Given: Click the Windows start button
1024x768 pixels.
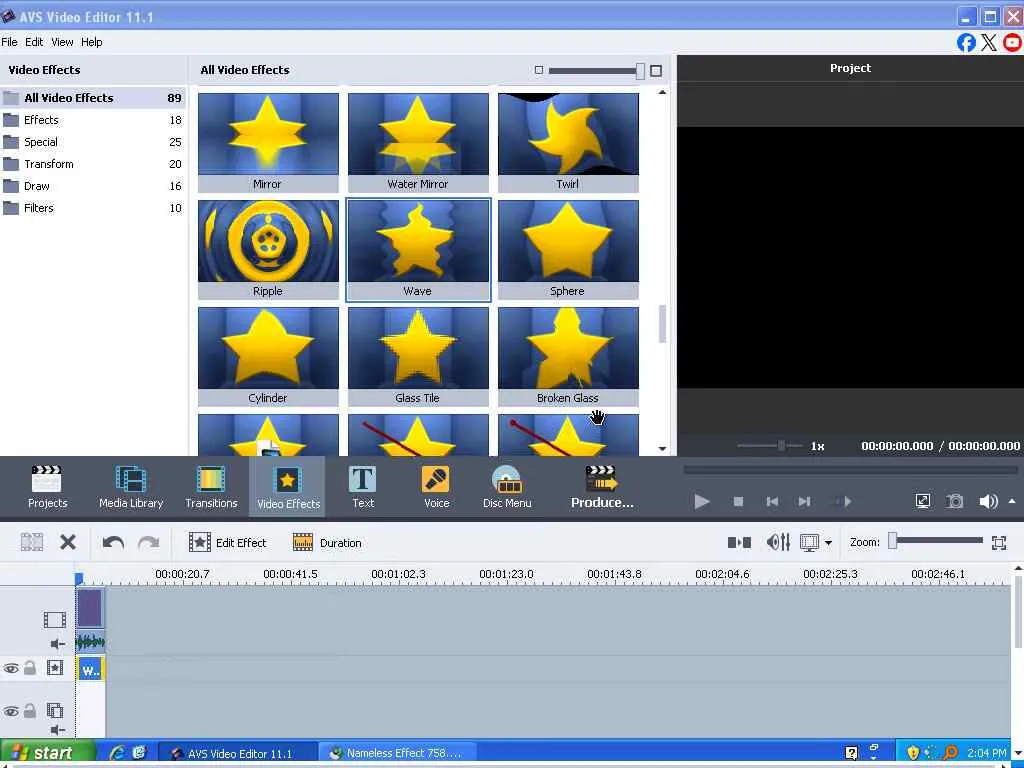Looking at the screenshot, I should tap(46, 752).
